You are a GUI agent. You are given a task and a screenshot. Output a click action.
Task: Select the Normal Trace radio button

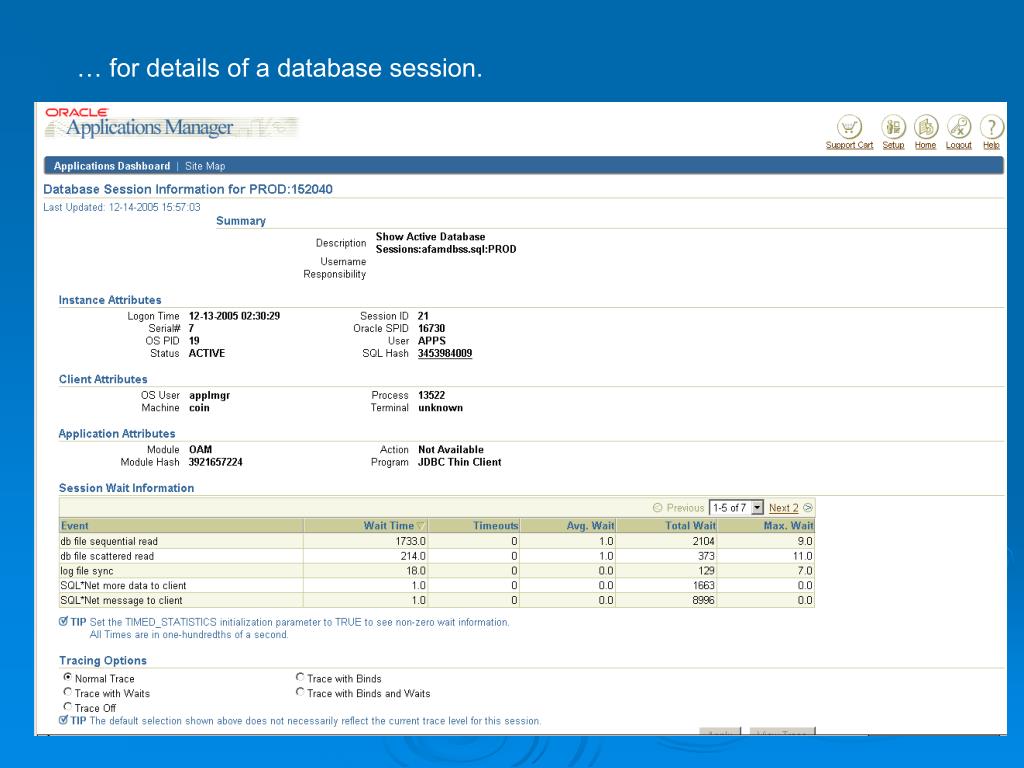click(x=67, y=677)
